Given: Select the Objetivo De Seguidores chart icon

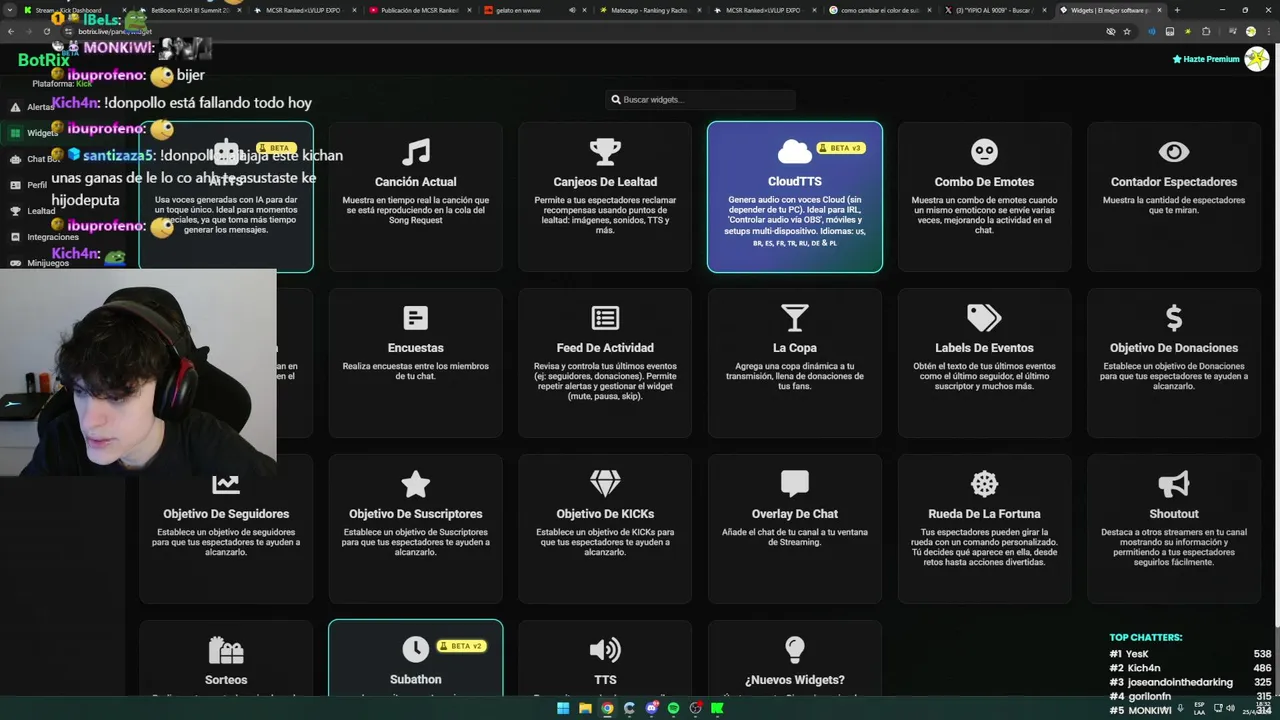Looking at the screenshot, I should 226,484.
